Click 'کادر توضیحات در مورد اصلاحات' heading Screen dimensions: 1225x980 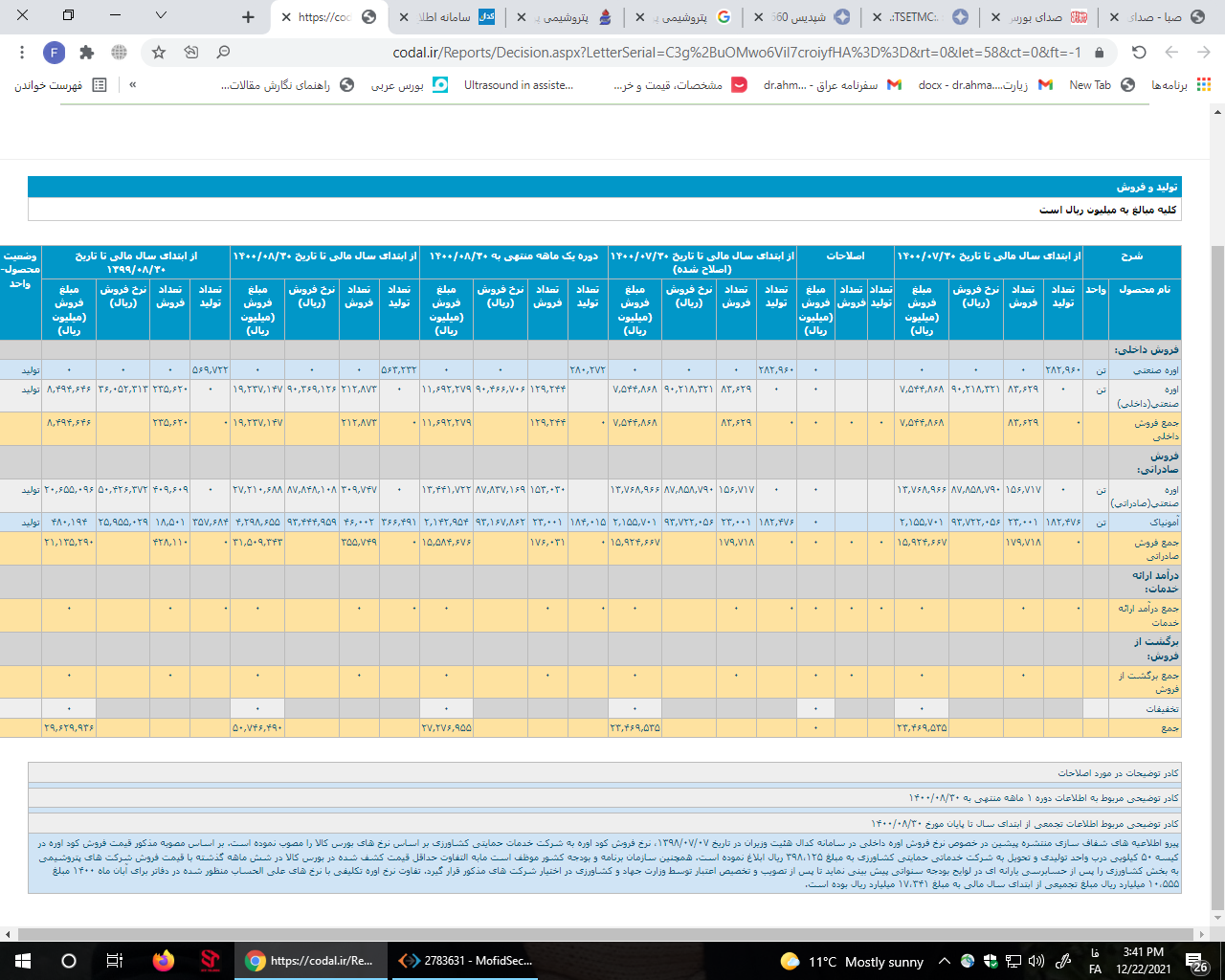[1118, 772]
